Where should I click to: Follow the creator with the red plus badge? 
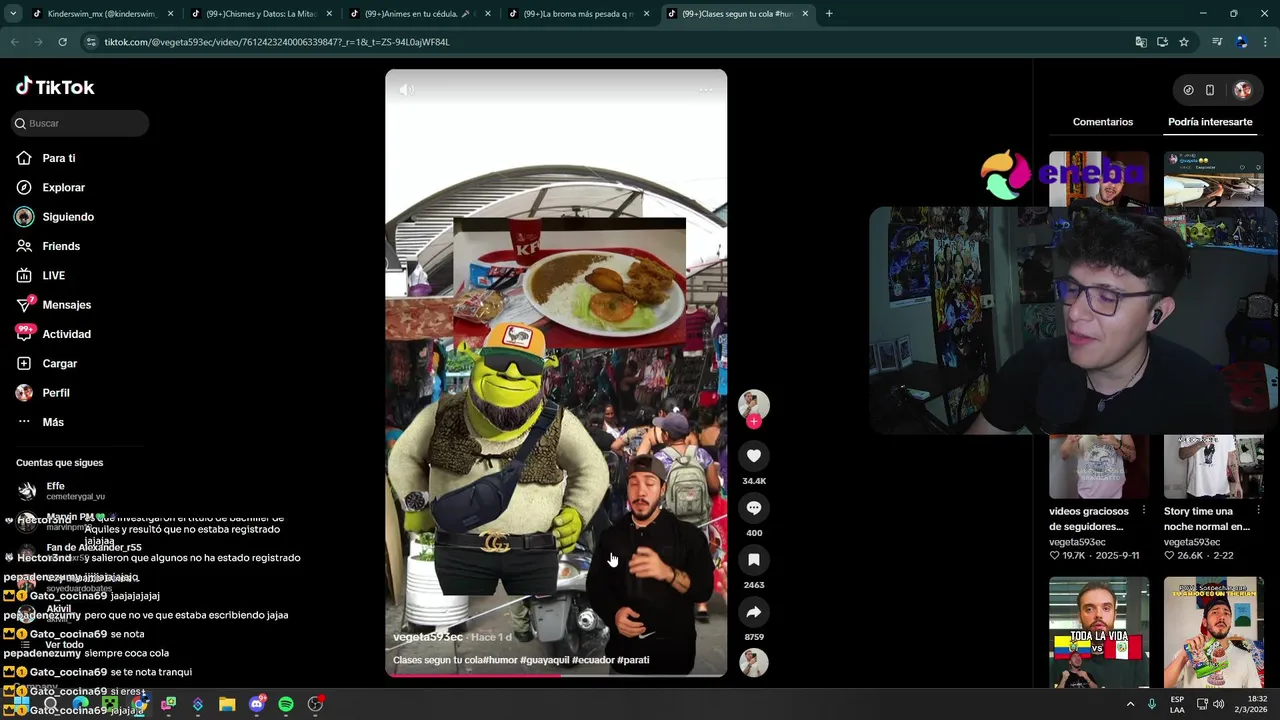[754, 422]
